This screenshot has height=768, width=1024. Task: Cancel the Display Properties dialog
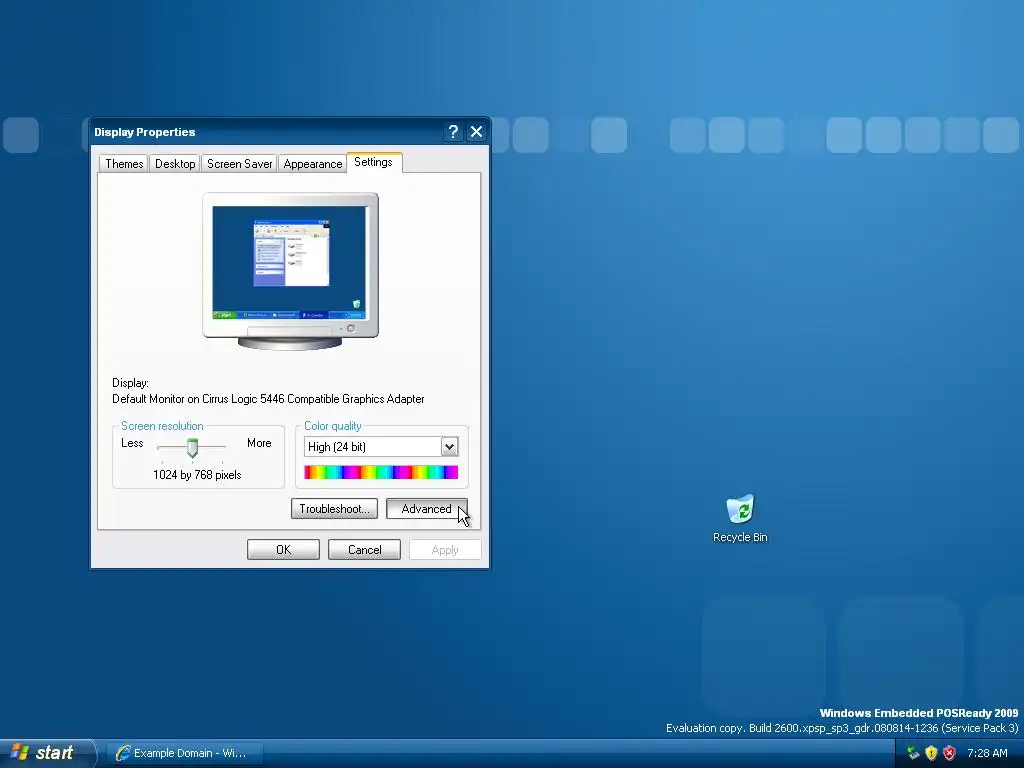point(364,550)
